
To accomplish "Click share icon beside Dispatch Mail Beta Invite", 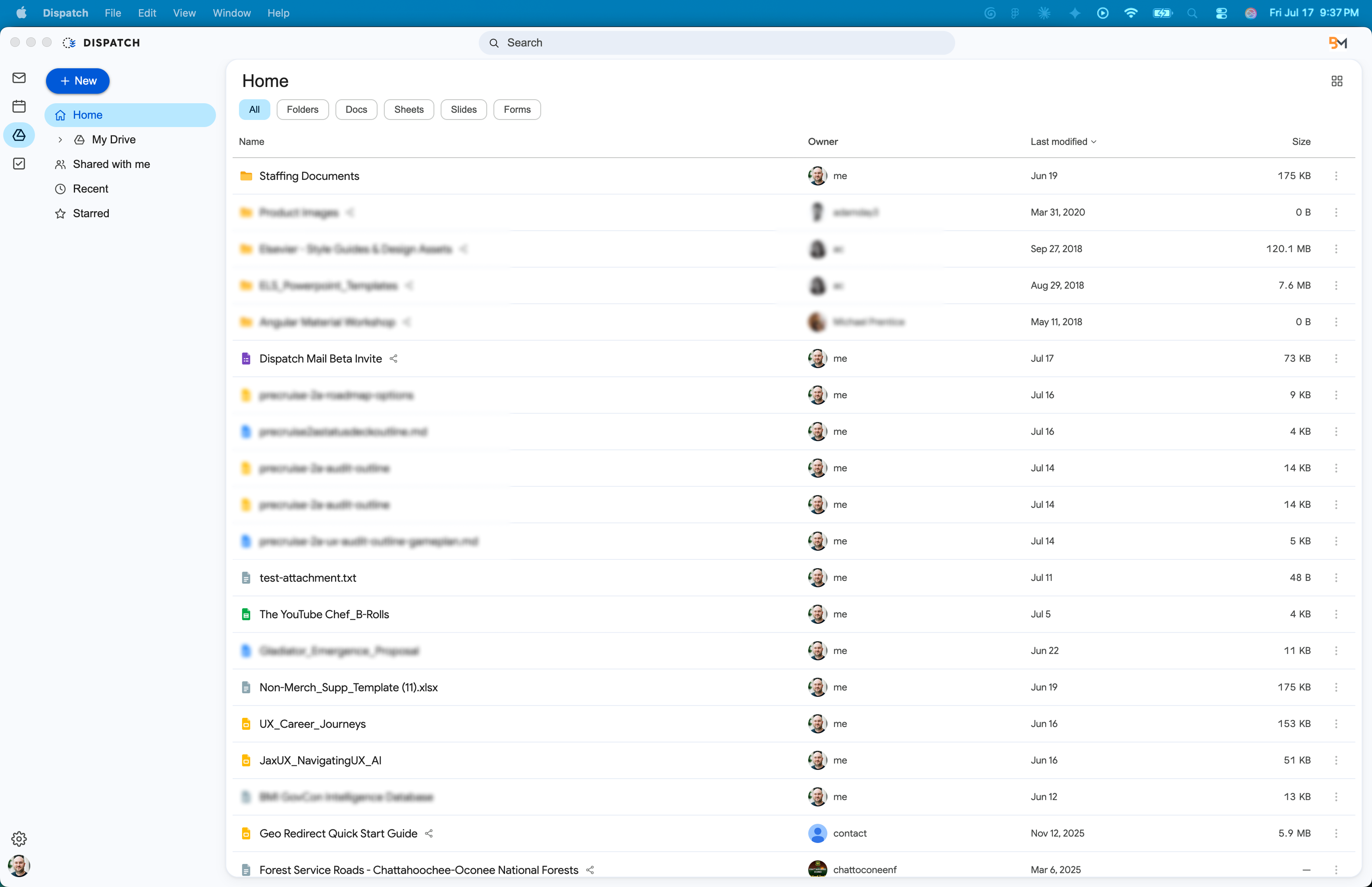I will click(x=394, y=358).
